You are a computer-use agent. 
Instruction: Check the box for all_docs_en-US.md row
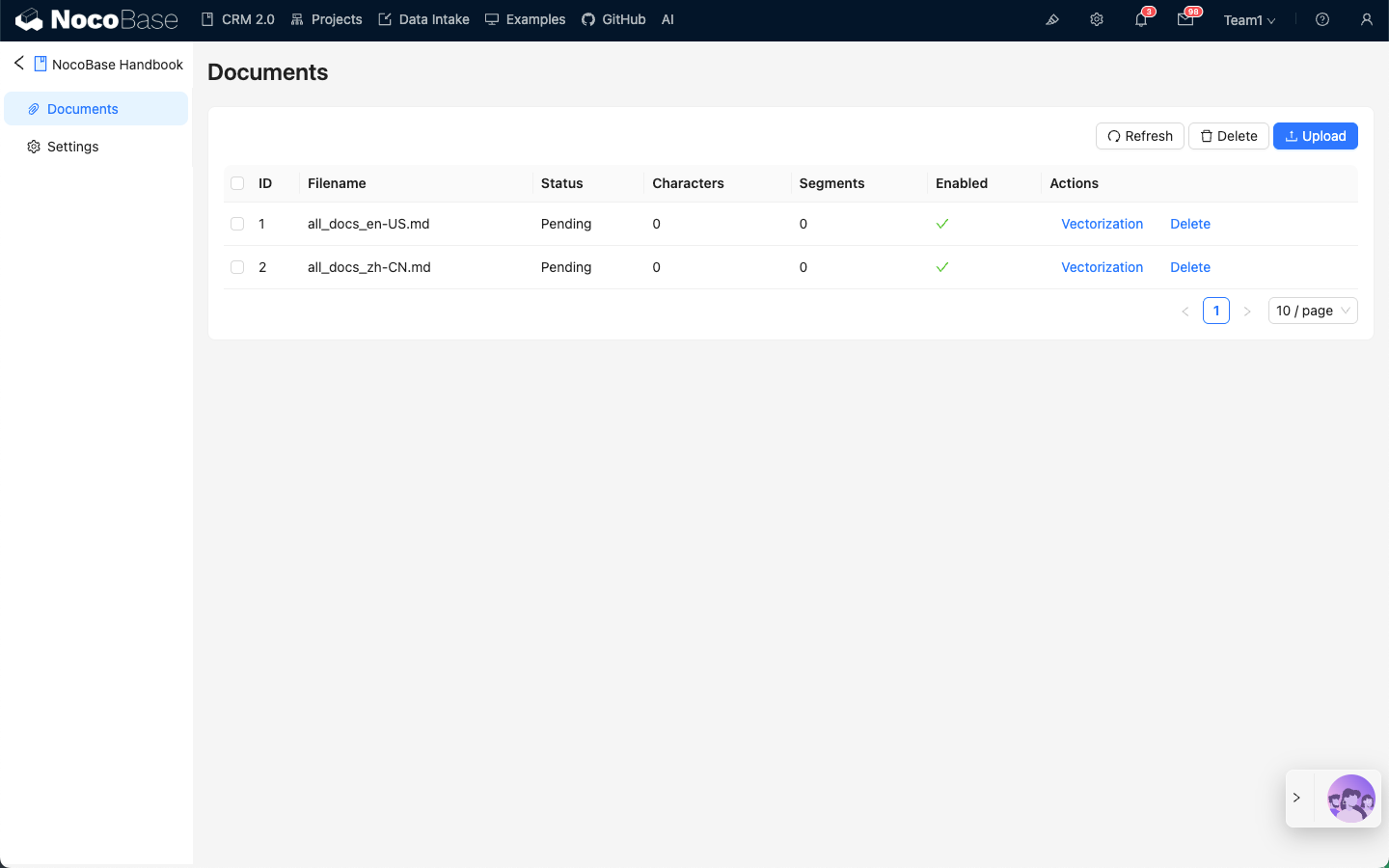[x=237, y=224]
